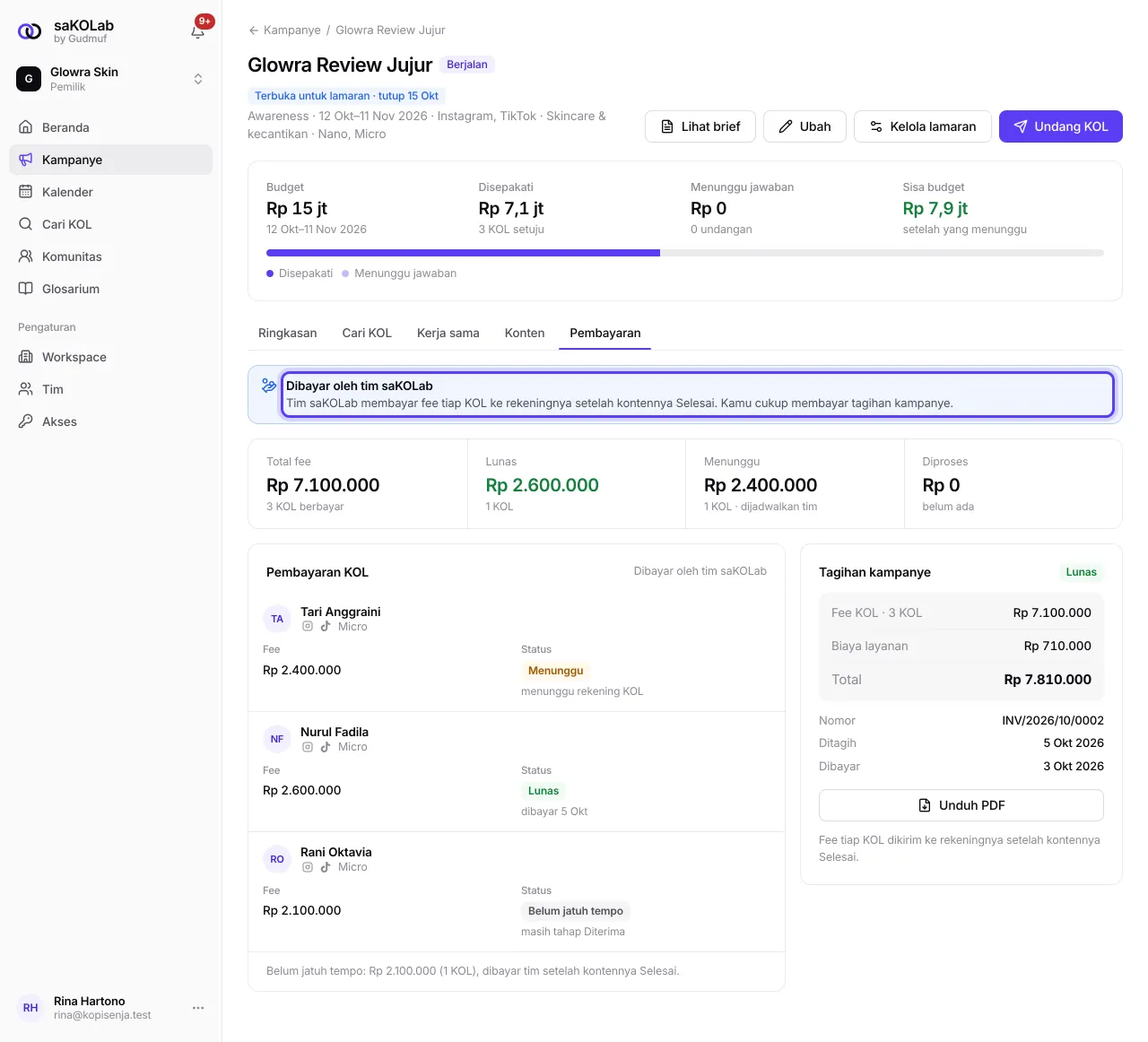Click the Lunas amount Rp 2.600.000
Screen dimensions: 1148x1042
pyautogui.click(x=543, y=485)
